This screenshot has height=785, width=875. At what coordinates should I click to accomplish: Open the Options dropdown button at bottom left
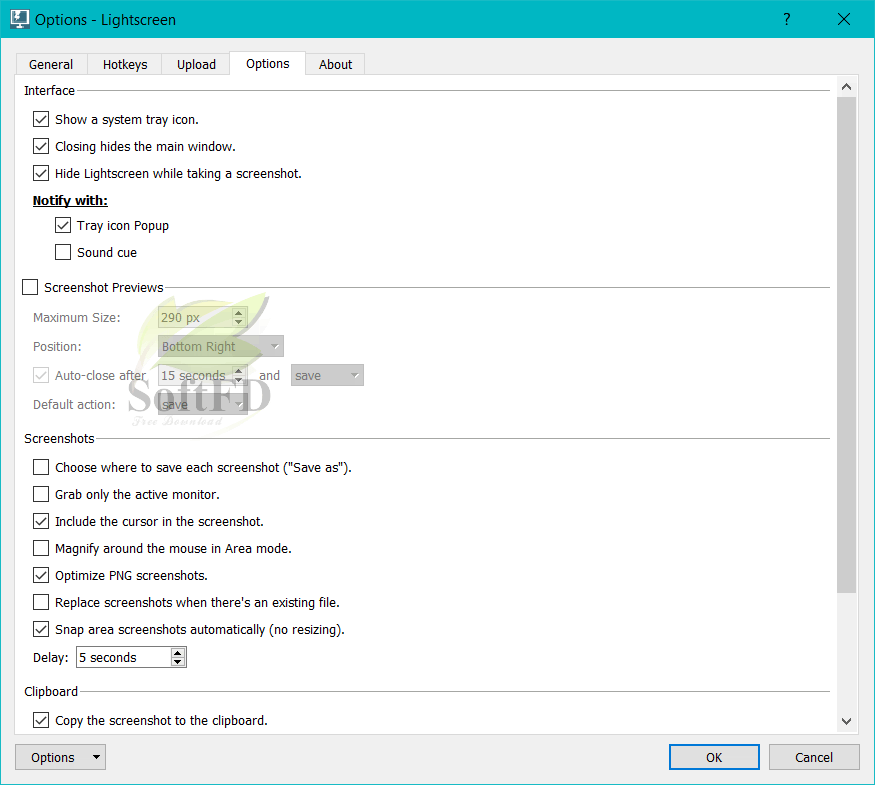(60, 757)
